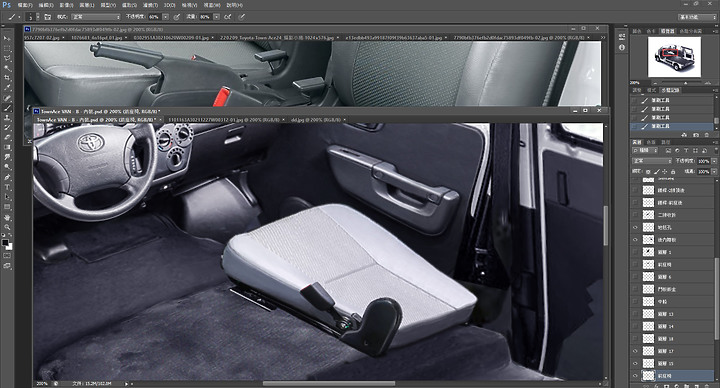
Task: Hide layer 圖層 15
Action: pyautogui.click(x=636, y=364)
